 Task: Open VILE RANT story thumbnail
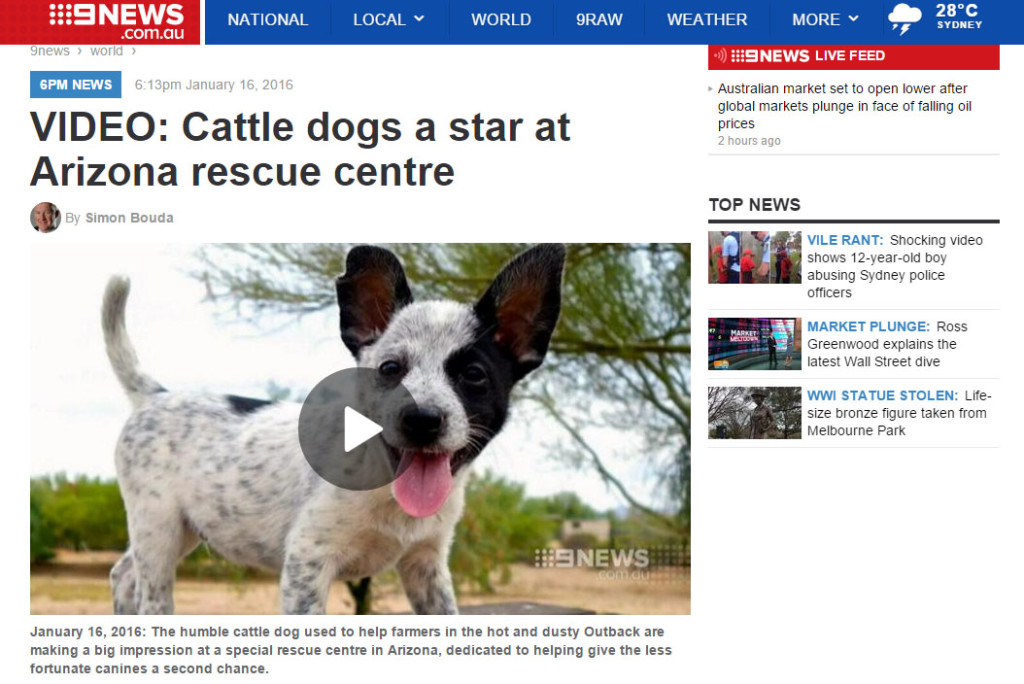754,257
